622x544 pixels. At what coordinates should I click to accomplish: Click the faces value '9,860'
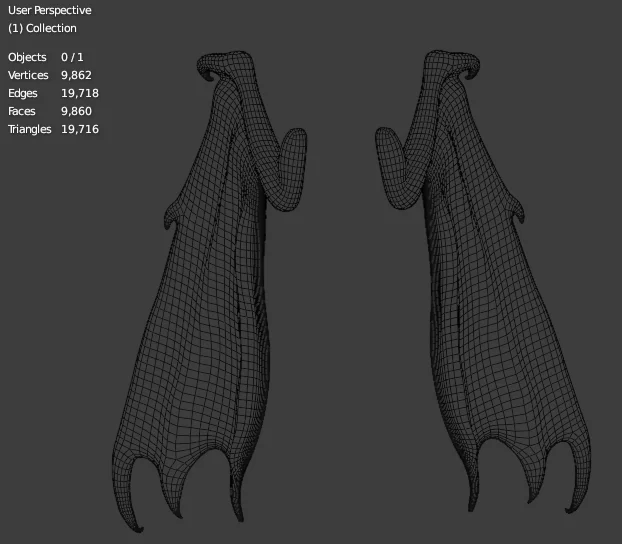(x=76, y=111)
